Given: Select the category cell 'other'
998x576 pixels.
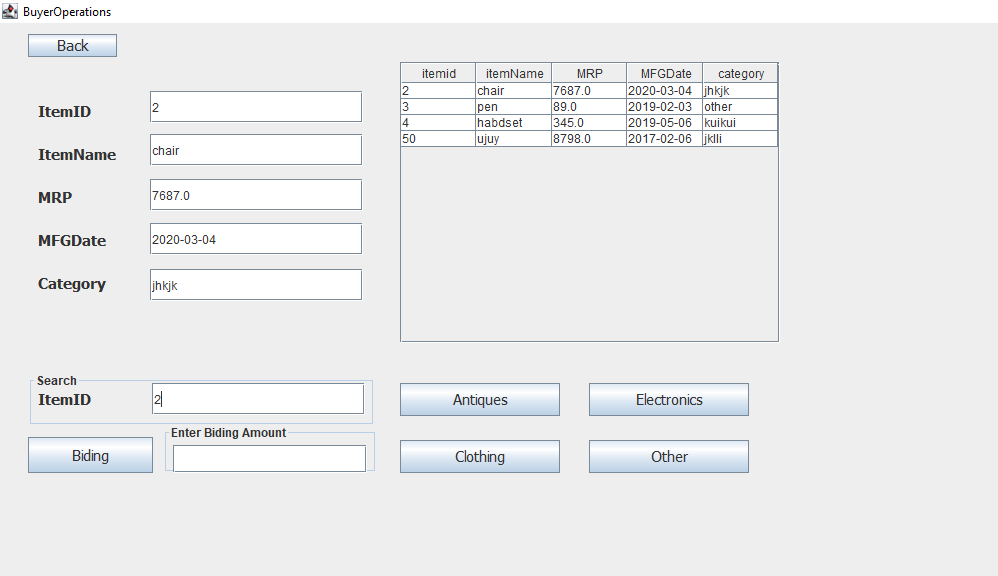Looking at the screenshot, I should click(x=740, y=107).
